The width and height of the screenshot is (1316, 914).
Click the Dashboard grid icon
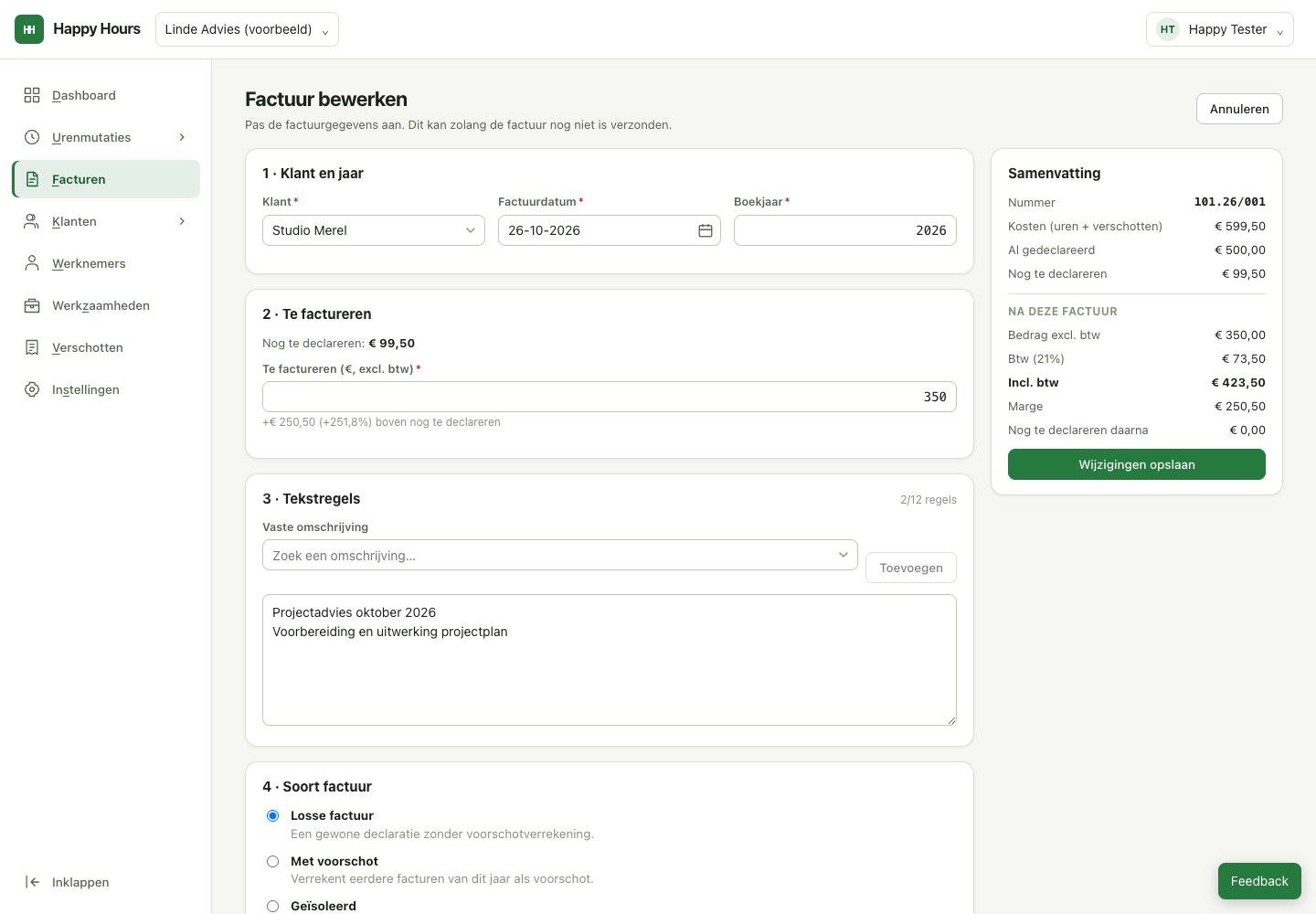coord(32,95)
